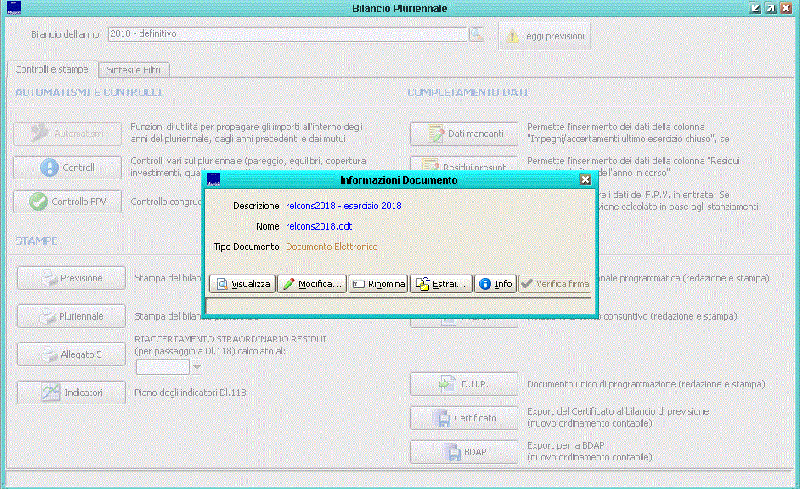Image resolution: width=800 pixels, height=489 pixels.
Task: Close the Informazioni Documento dialog
Action: (585, 180)
